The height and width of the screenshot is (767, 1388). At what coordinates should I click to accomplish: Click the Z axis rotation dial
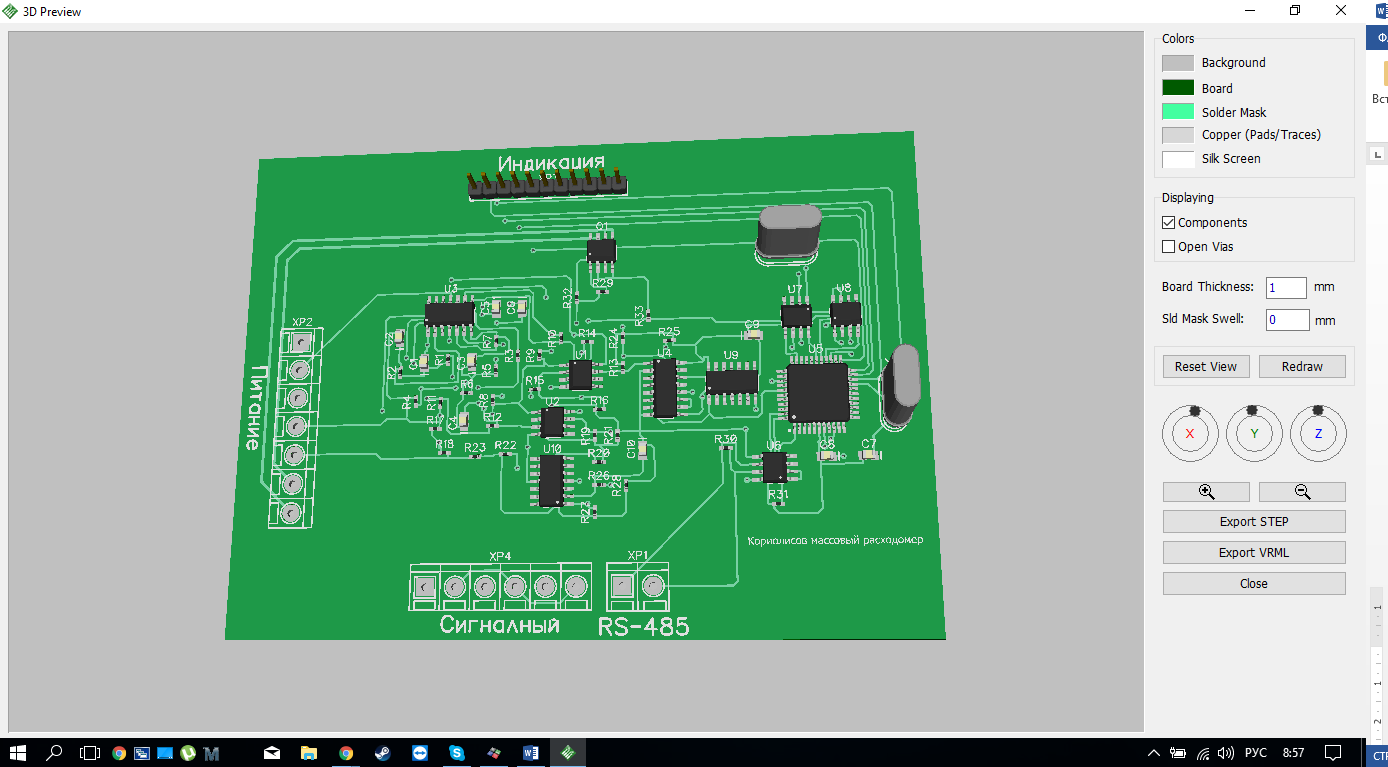[x=1318, y=433]
